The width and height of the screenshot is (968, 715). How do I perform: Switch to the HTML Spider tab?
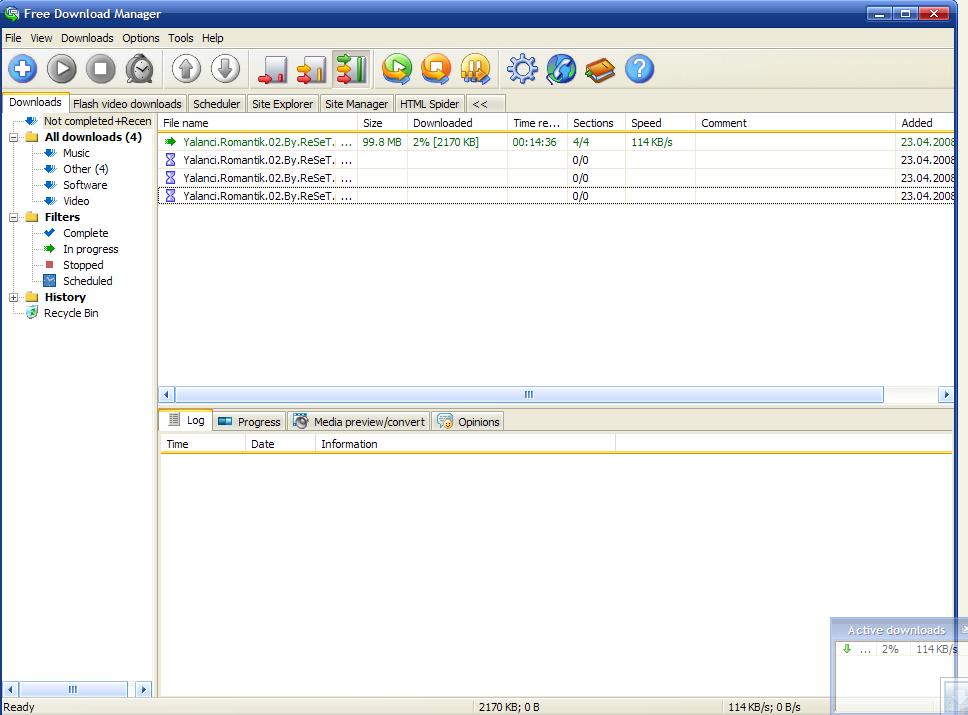(430, 104)
